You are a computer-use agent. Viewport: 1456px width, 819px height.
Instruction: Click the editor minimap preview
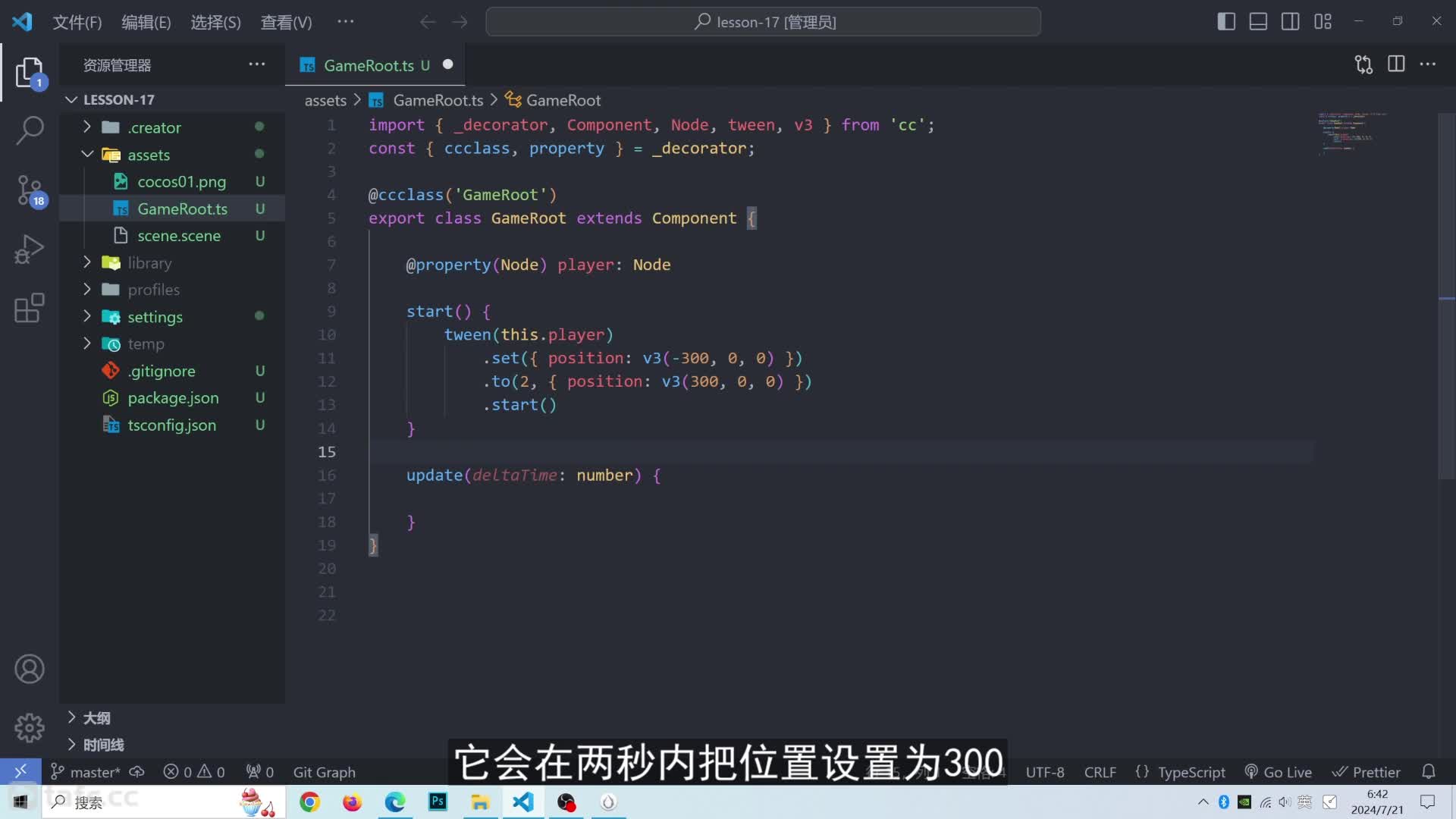1354,133
